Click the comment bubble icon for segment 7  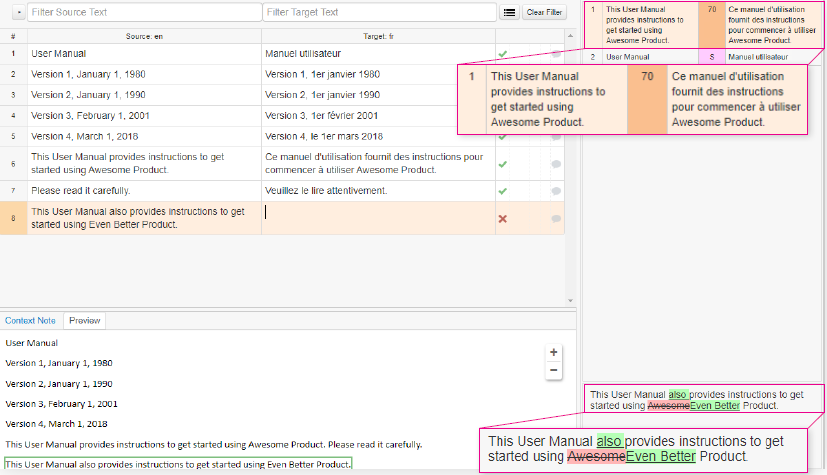[x=555, y=190]
